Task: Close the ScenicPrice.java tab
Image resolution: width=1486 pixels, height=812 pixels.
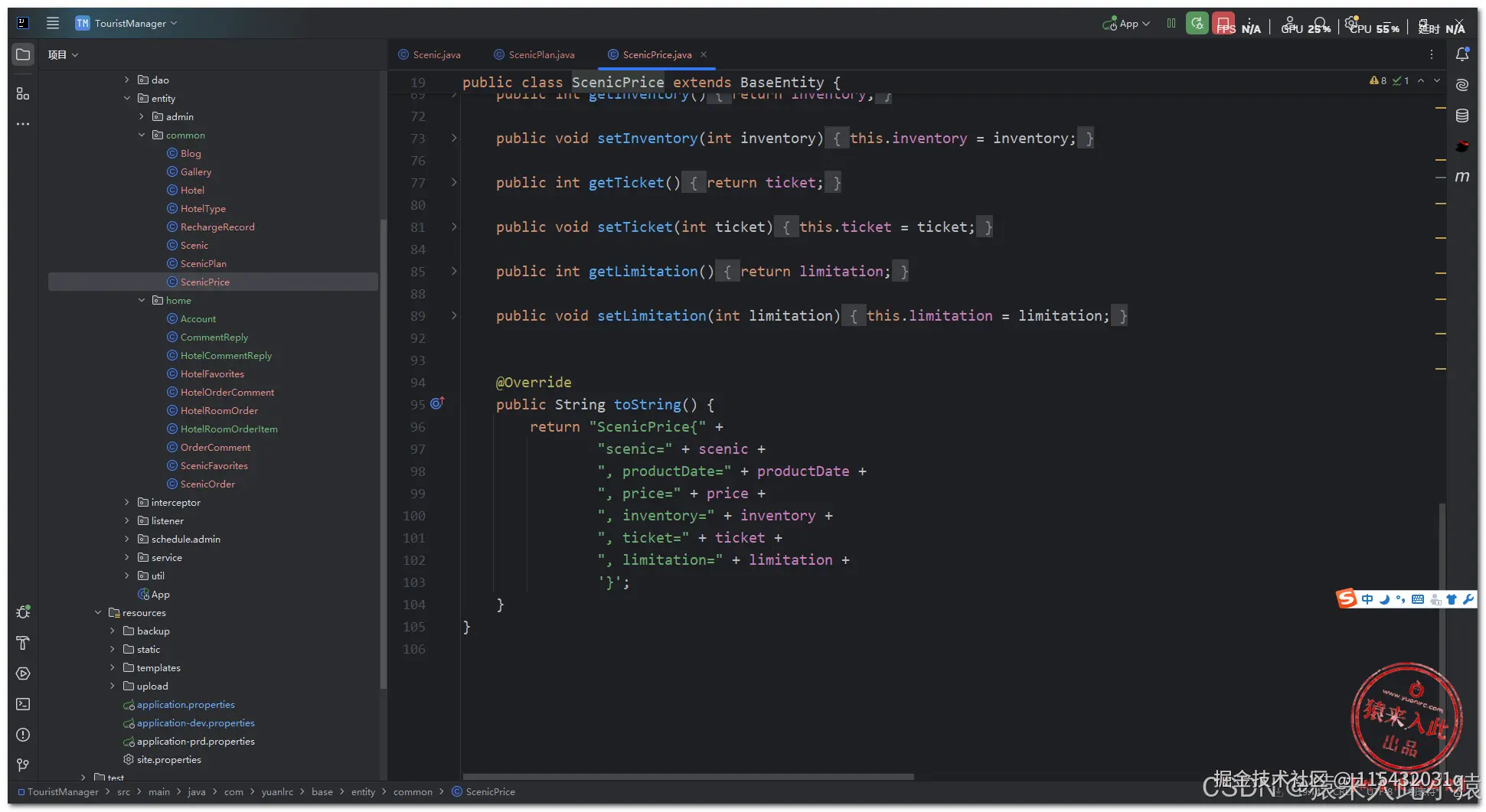Action: coord(704,54)
